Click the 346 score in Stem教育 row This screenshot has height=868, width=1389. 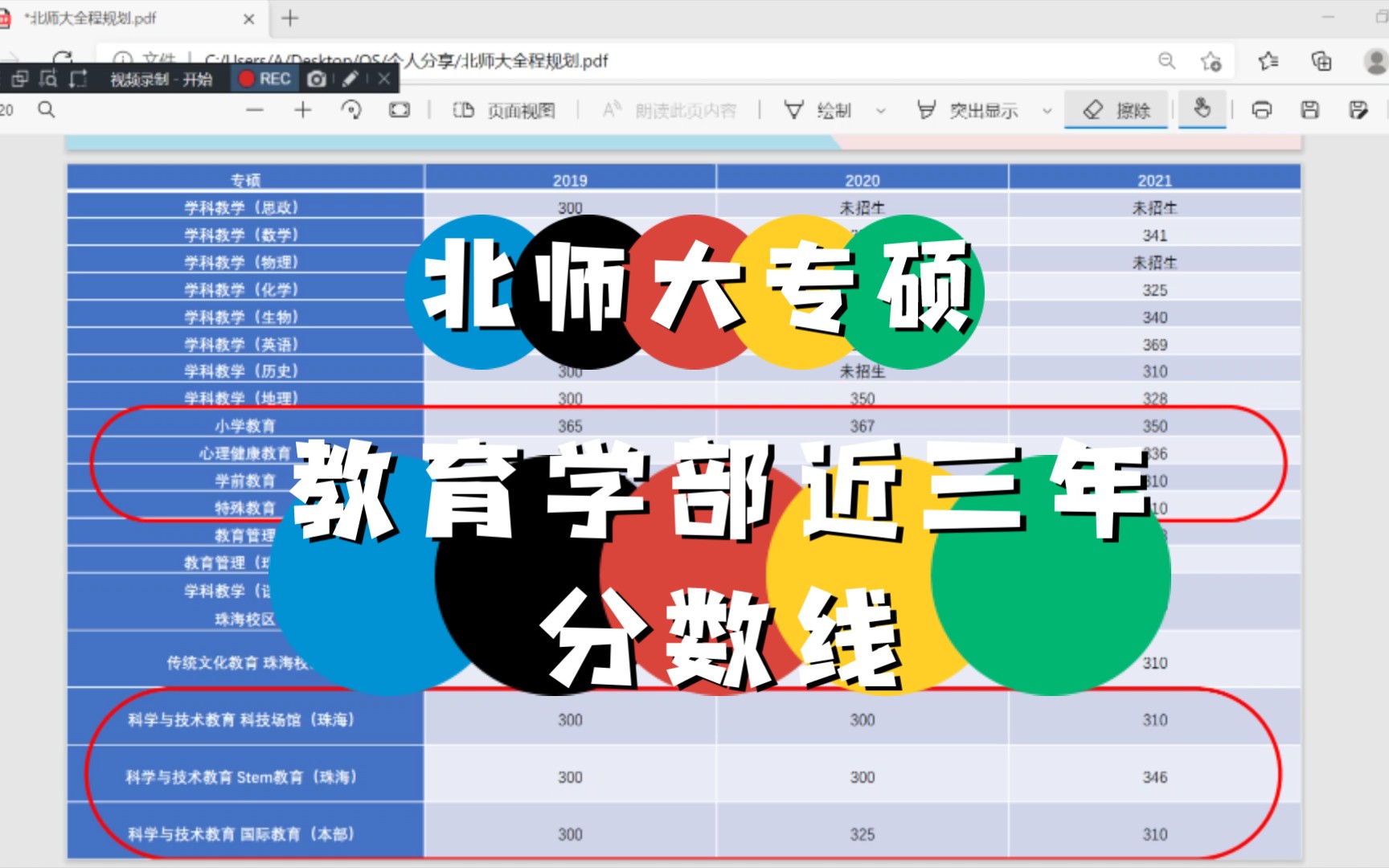tap(1155, 777)
